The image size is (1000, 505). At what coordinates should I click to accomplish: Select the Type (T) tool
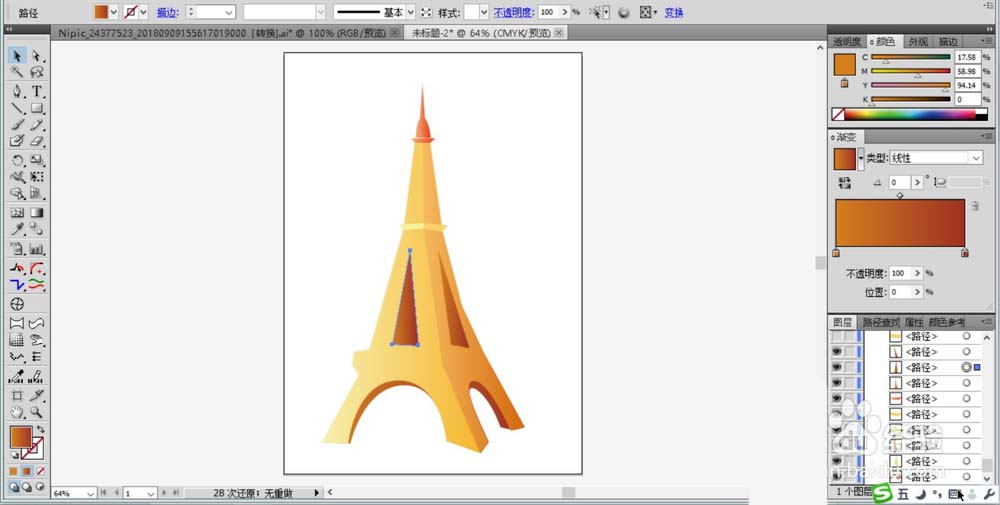click(x=36, y=91)
